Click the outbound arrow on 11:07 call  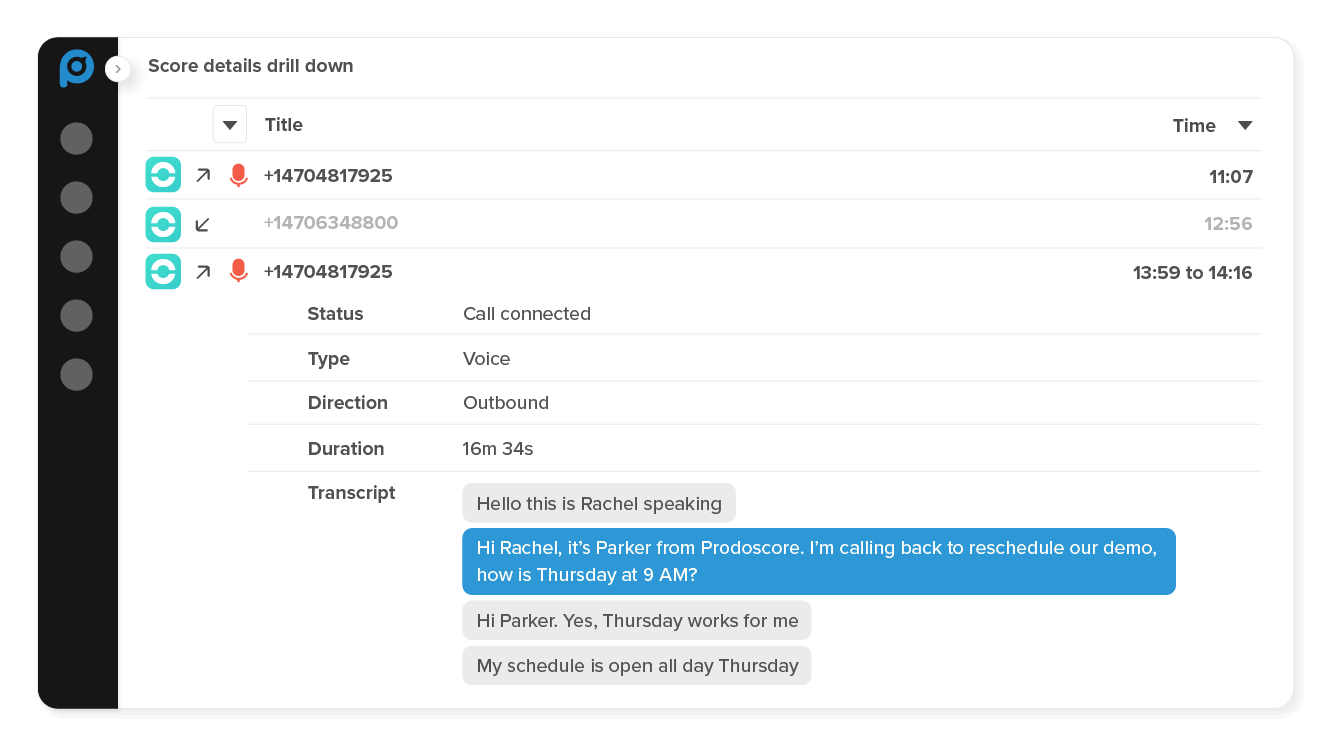coord(203,176)
